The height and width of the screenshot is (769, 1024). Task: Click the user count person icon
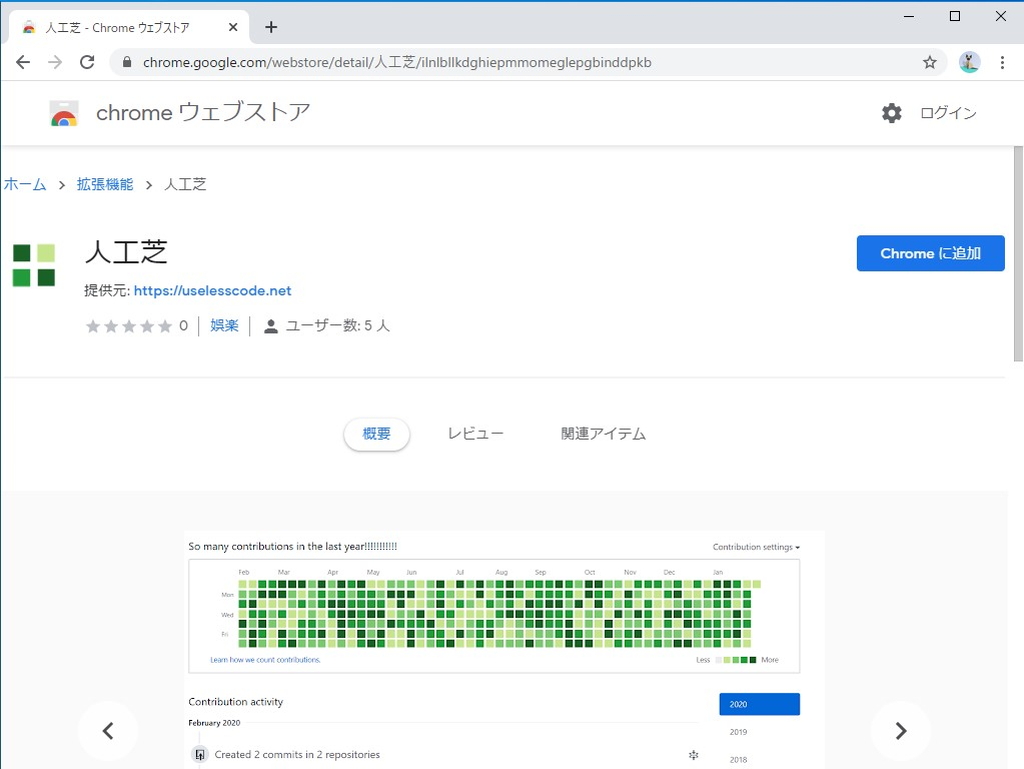(x=270, y=325)
